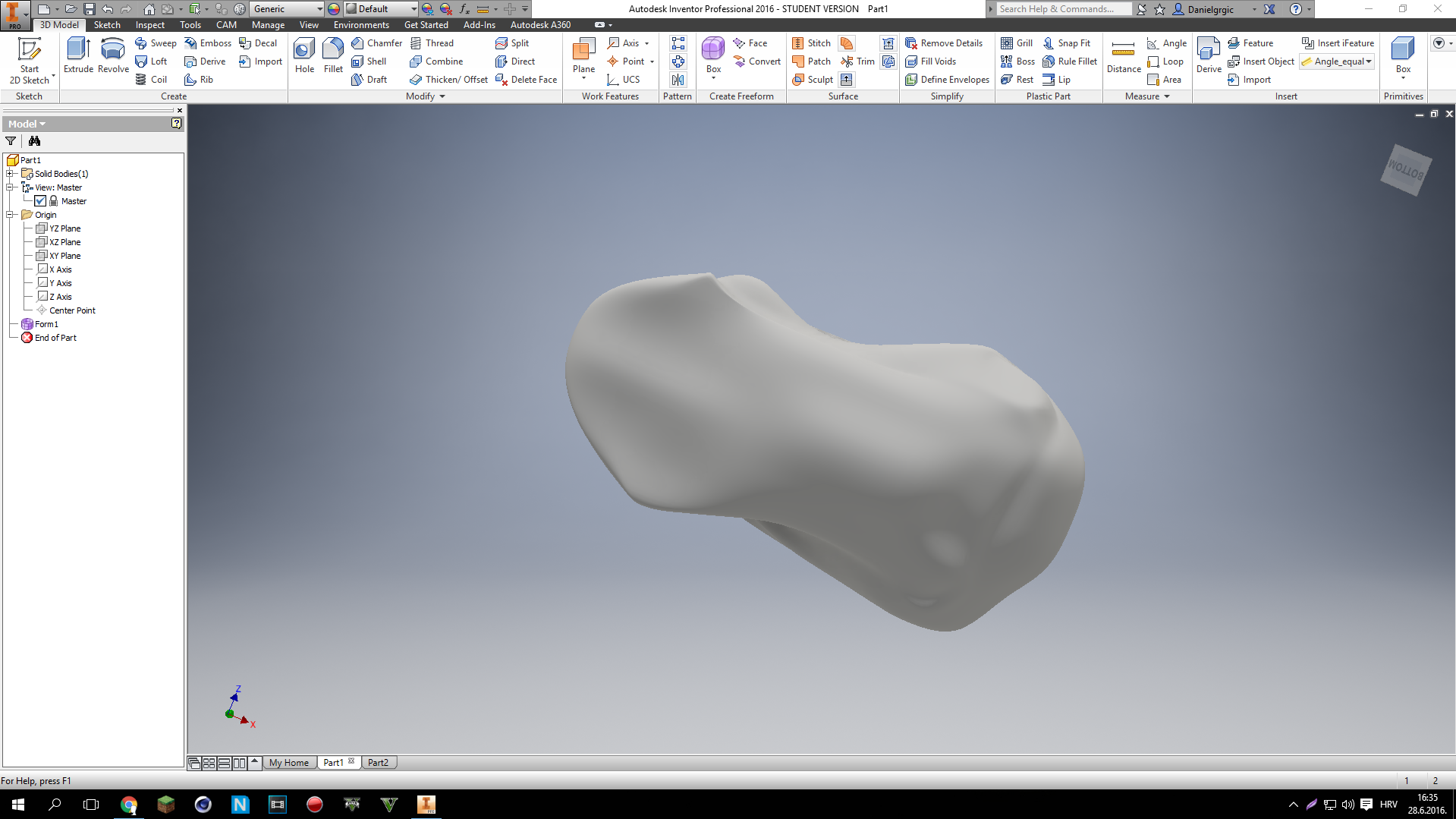Open Chrome from the taskbar

(x=129, y=805)
